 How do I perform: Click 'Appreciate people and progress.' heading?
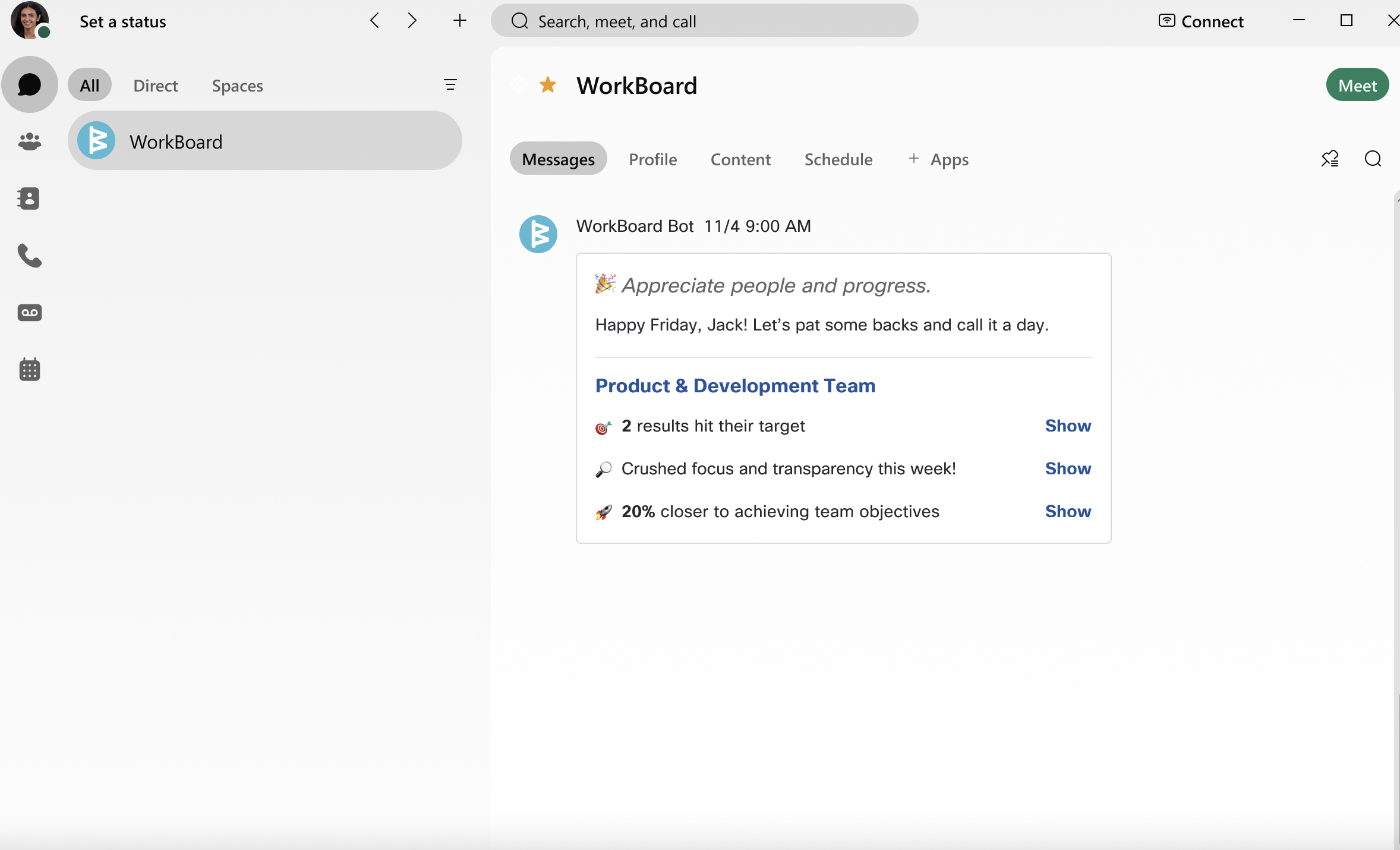tap(776, 286)
